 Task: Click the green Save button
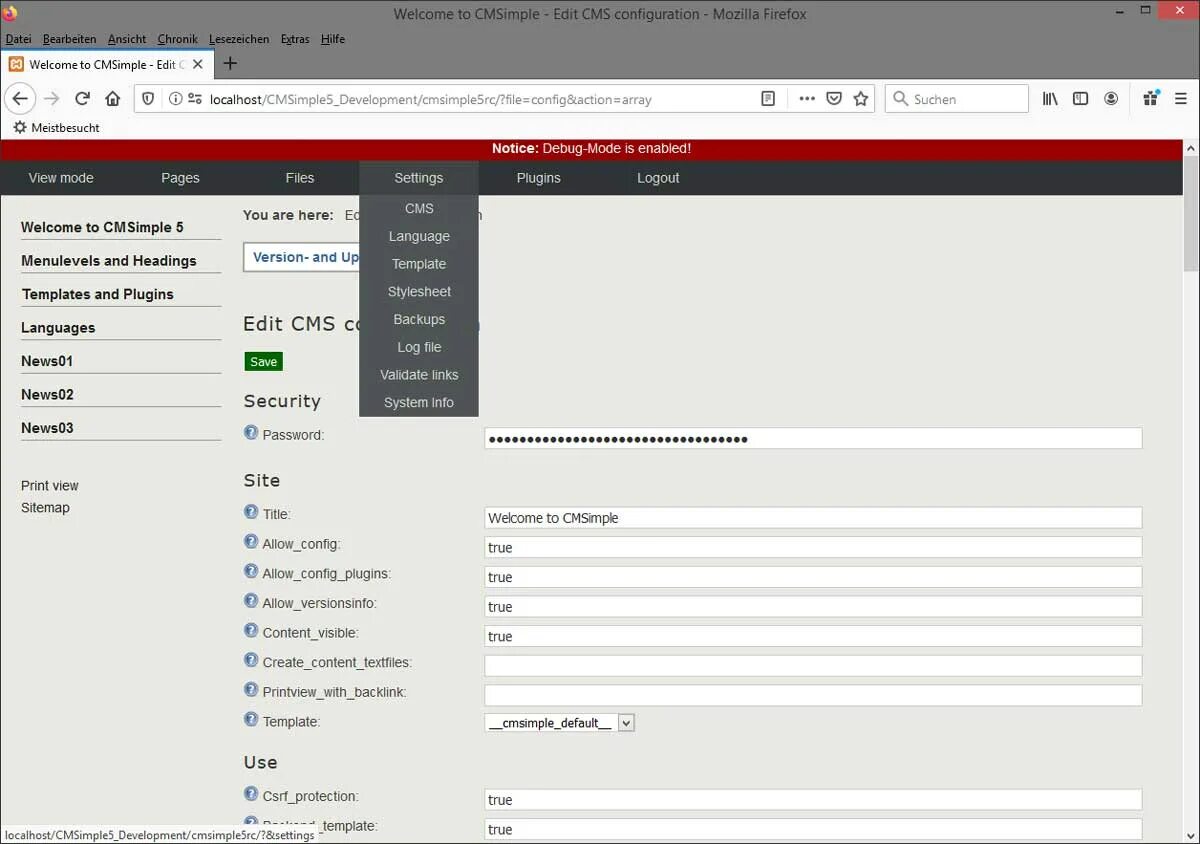point(264,362)
